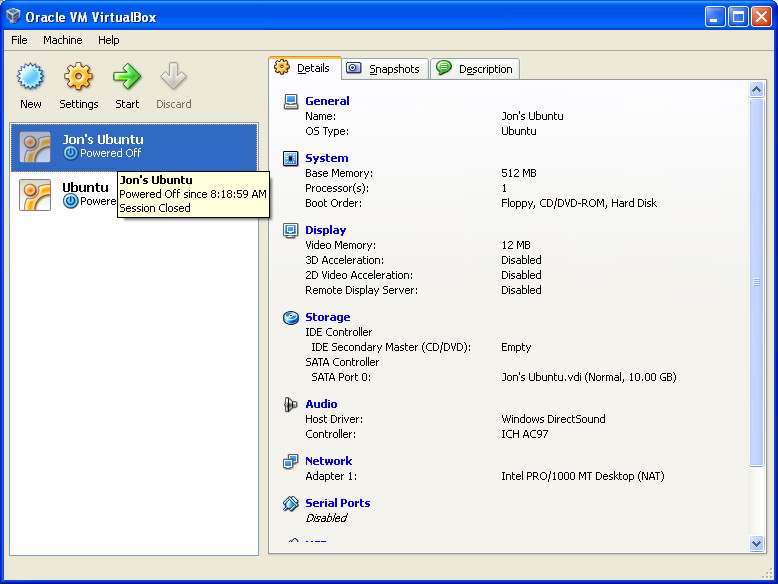Open the Serial Ports settings link
The width and height of the screenshot is (778, 584).
[337, 503]
